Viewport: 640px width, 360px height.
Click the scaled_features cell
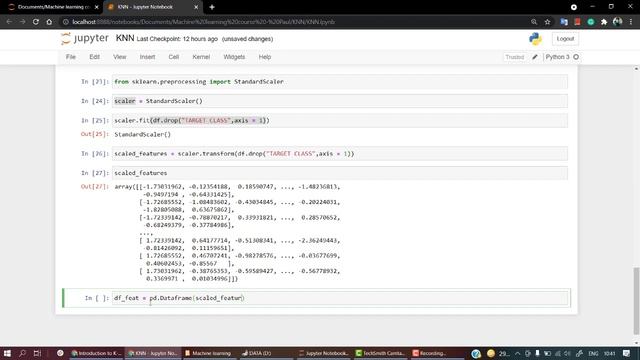[x=340, y=173]
